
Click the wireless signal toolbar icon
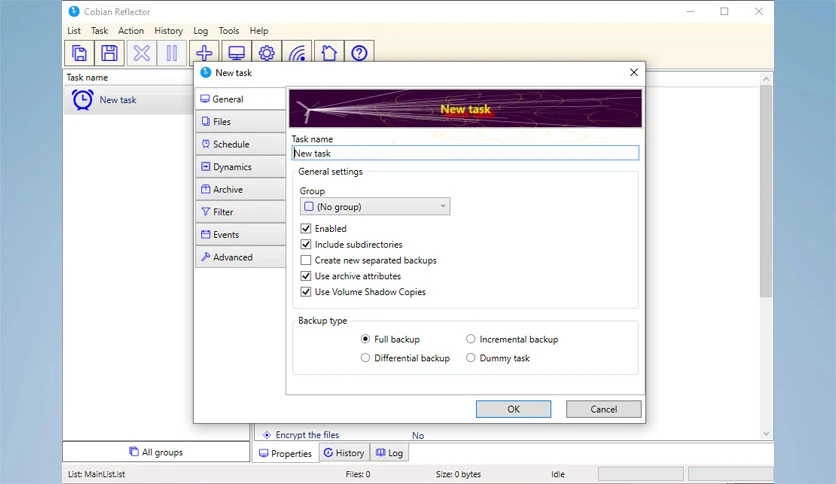tap(297, 53)
